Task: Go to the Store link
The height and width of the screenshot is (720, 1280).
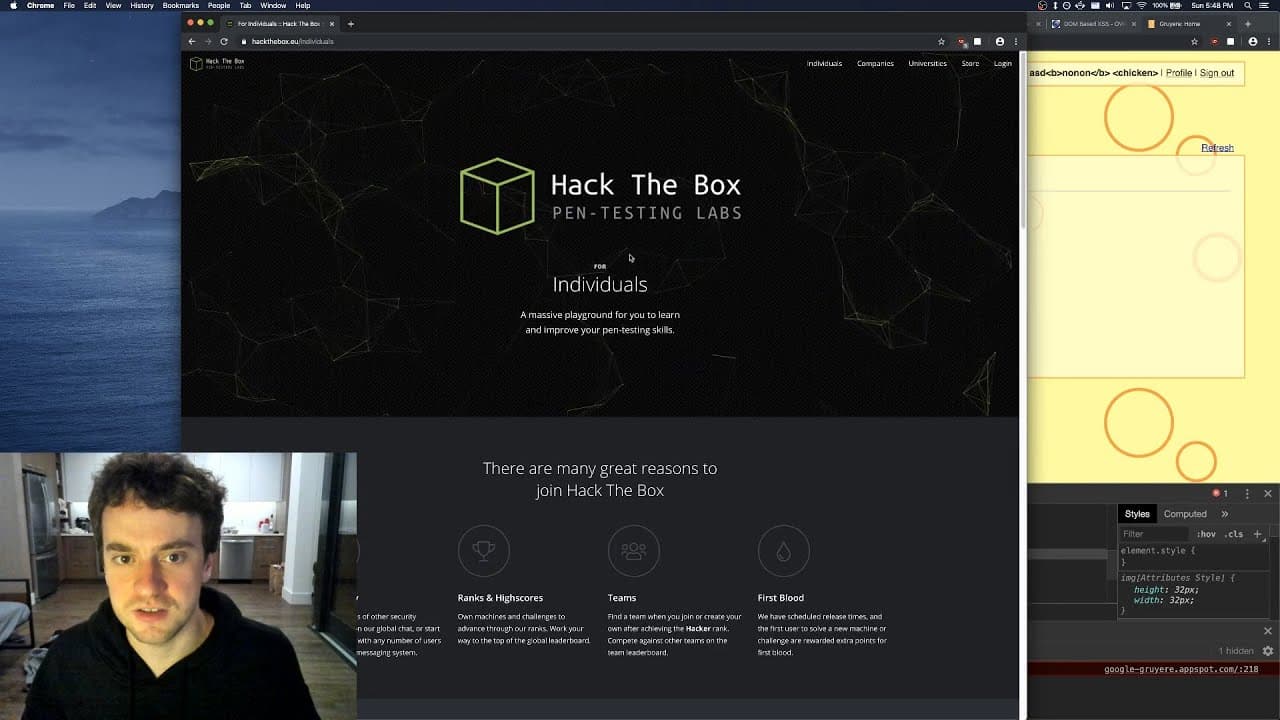Action: [x=970, y=63]
